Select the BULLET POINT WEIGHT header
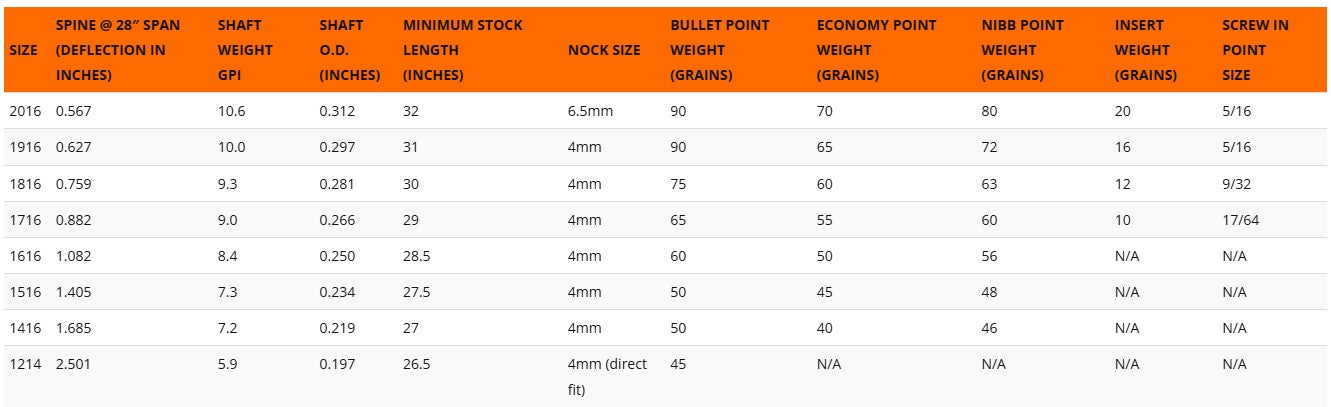Image resolution: width=1331 pixels, height=407 pixels. [718, 50]
